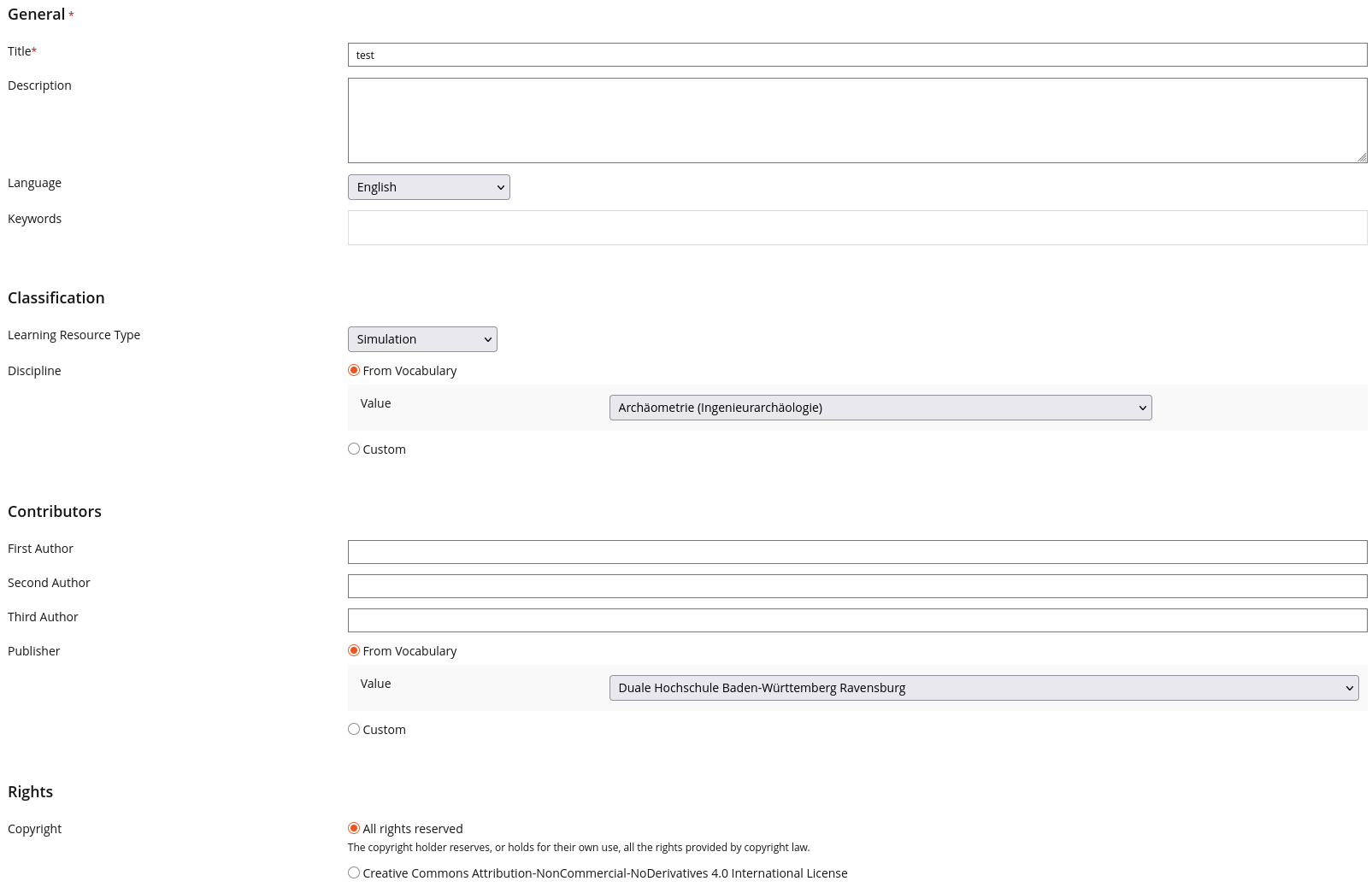Choose Creative Commons Attribution-NonCommercial-NoDerivatives license
Image resolution: width=1372 pixels, height=887 pixels.
point(354,873)
